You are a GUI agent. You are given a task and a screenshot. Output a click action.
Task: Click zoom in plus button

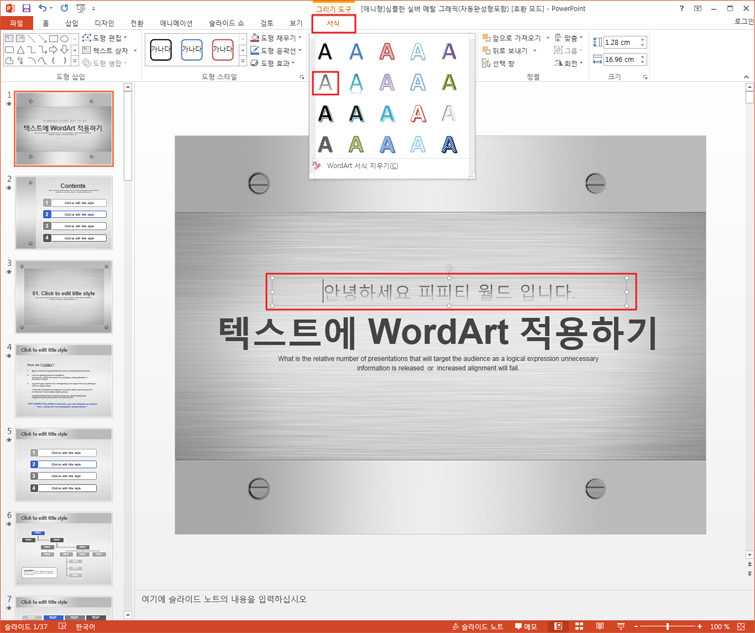tap(700, 626)
